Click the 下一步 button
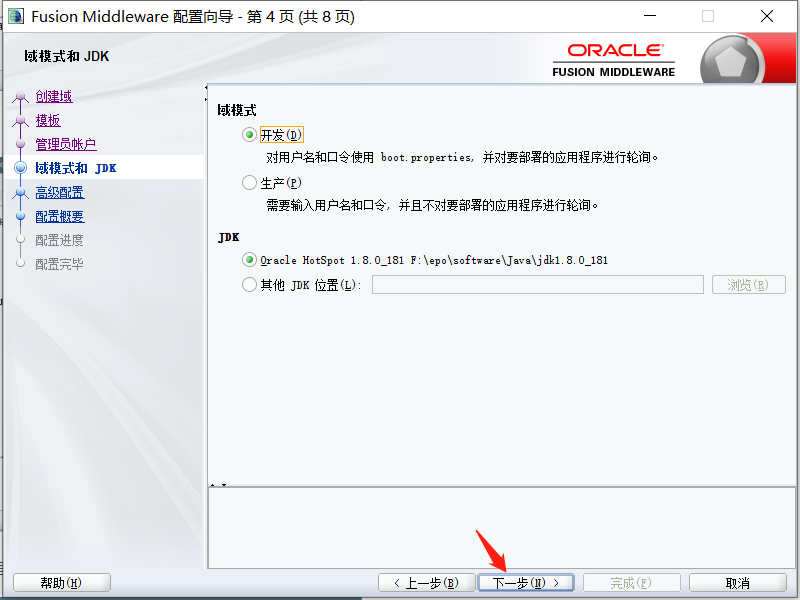 point(525,581)
